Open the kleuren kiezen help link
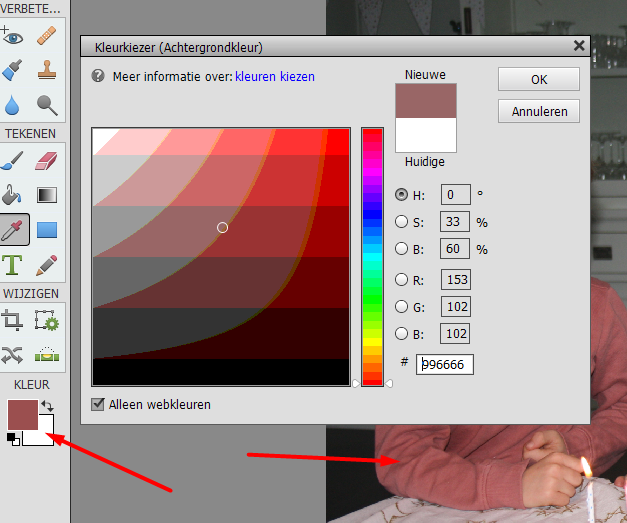 coord(274,76)
